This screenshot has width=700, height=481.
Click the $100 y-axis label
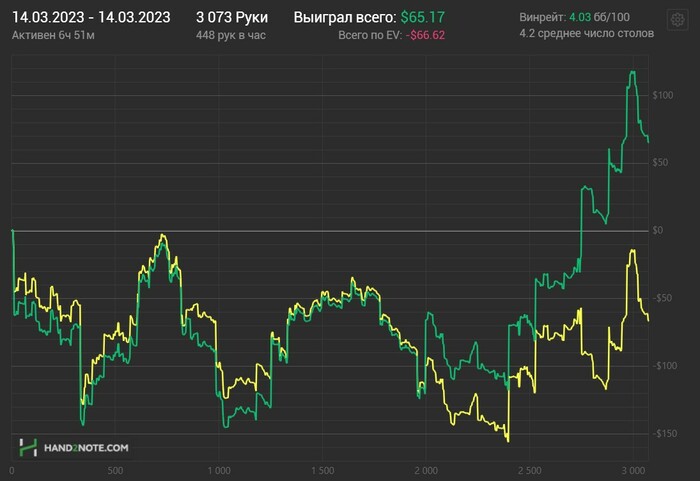662,95
